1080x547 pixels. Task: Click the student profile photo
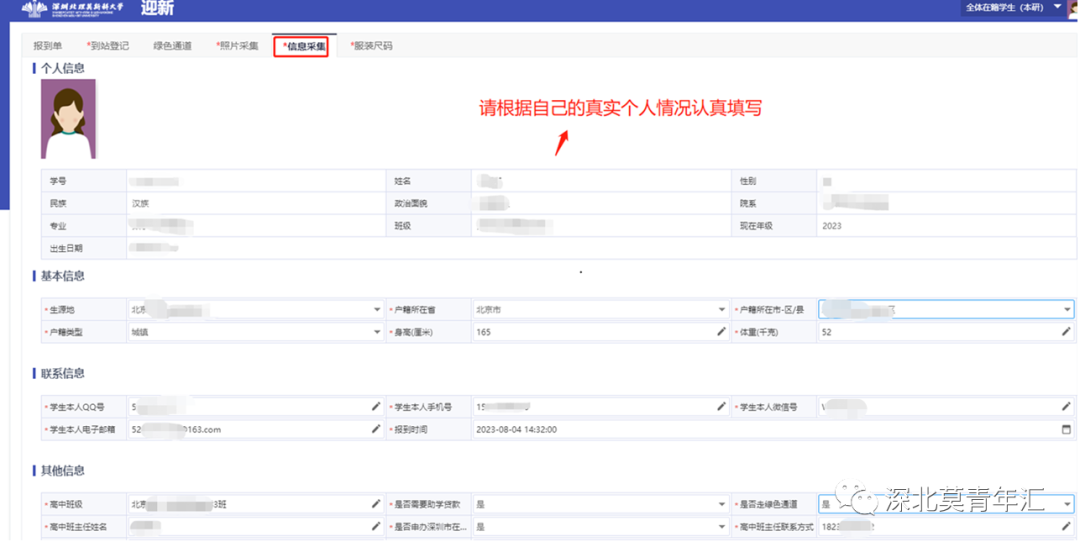[x=68, y=119]
